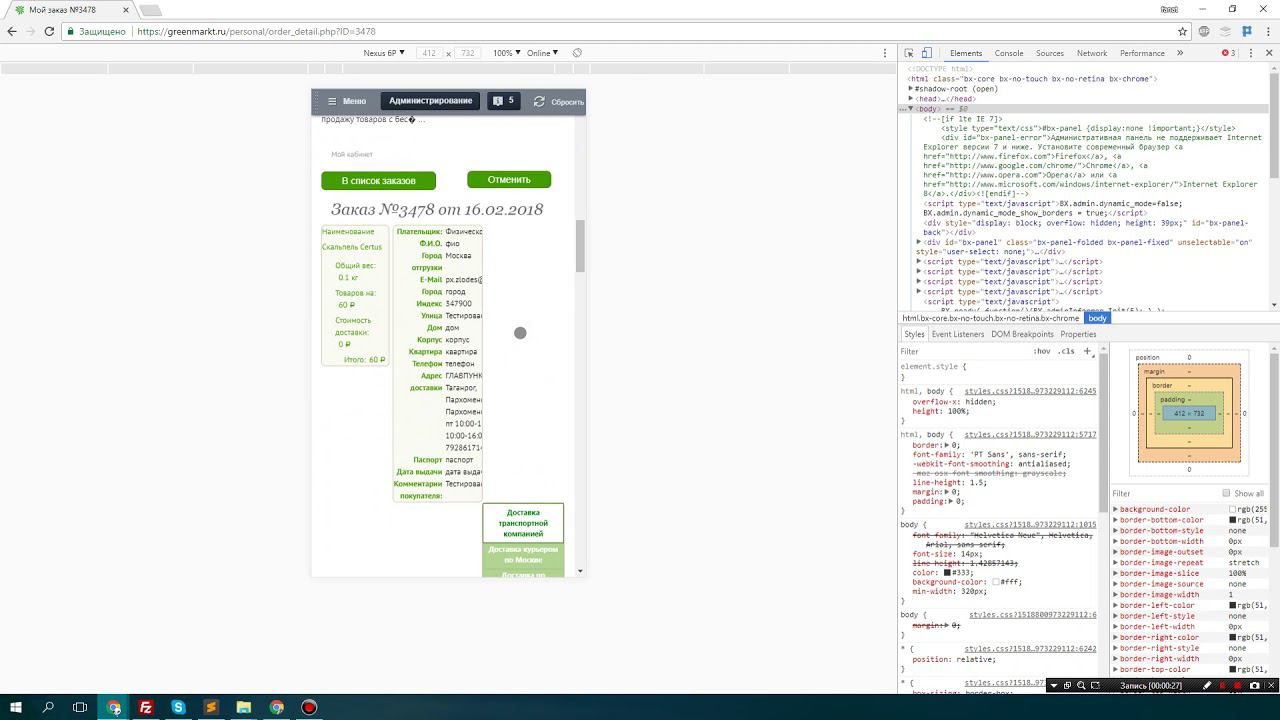Click the Мой кабинет breadcrumb link
1280x720 pixels.
[x=352, y=154]
